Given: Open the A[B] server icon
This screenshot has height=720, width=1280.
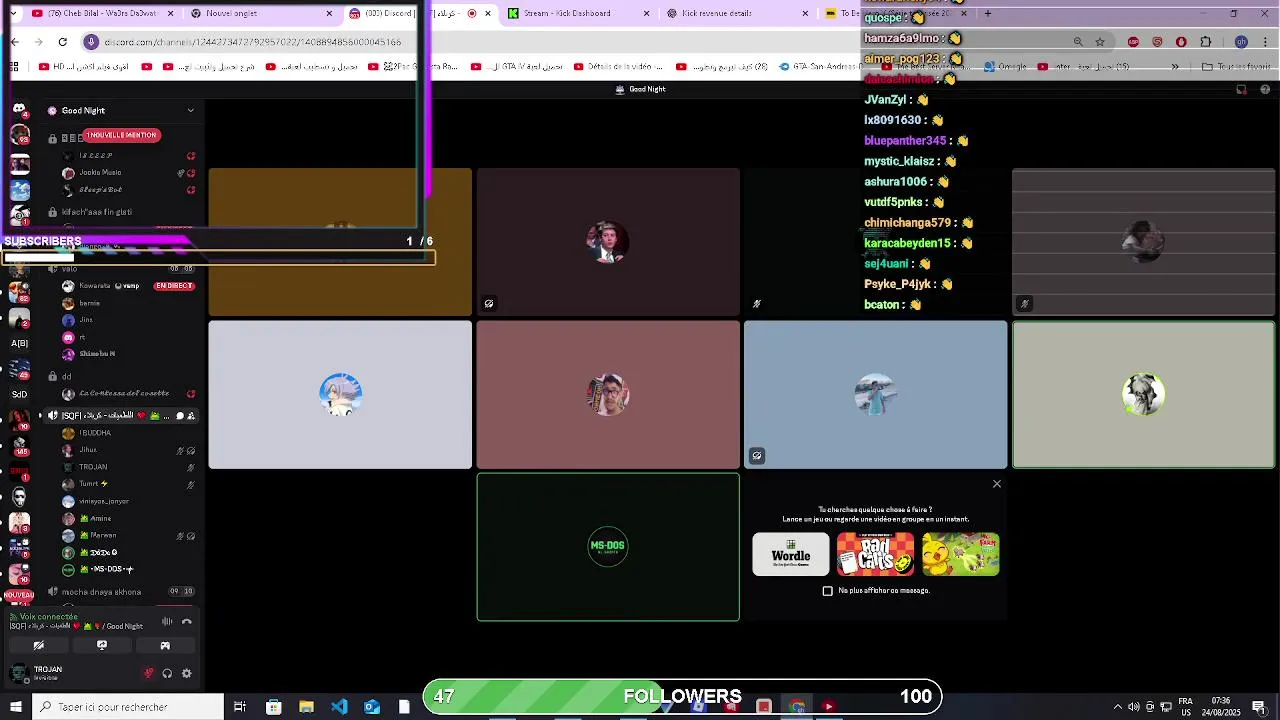Looking at the screenshot, I should tap(19, 343).
